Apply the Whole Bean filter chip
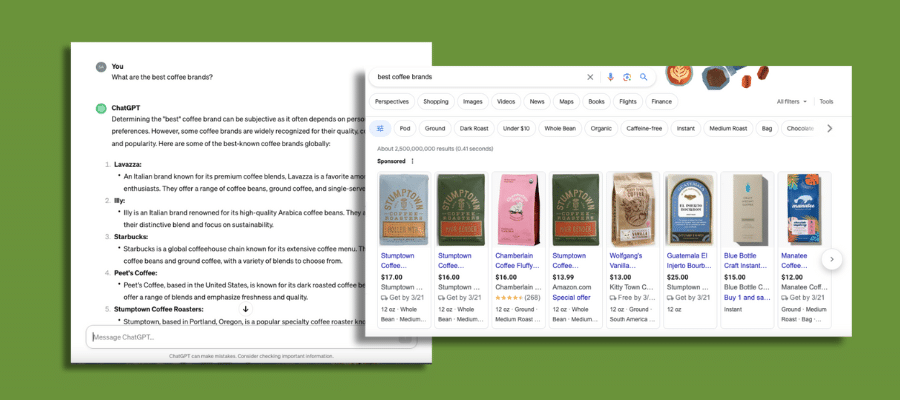The width and height of the screenshot is (900, 400). point(560,129)
